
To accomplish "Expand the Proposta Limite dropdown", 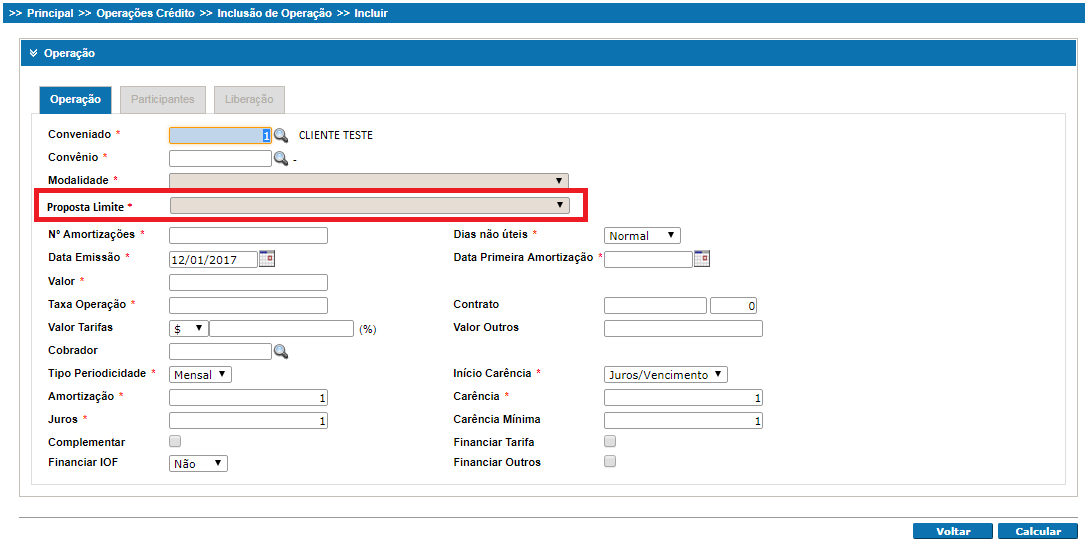I will (x=368, y=205).
